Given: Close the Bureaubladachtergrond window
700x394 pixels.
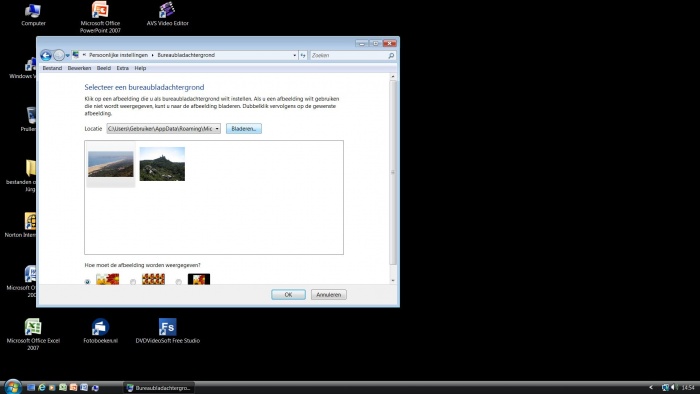Looking at the screenshot, I should click(x=390, y=43).
